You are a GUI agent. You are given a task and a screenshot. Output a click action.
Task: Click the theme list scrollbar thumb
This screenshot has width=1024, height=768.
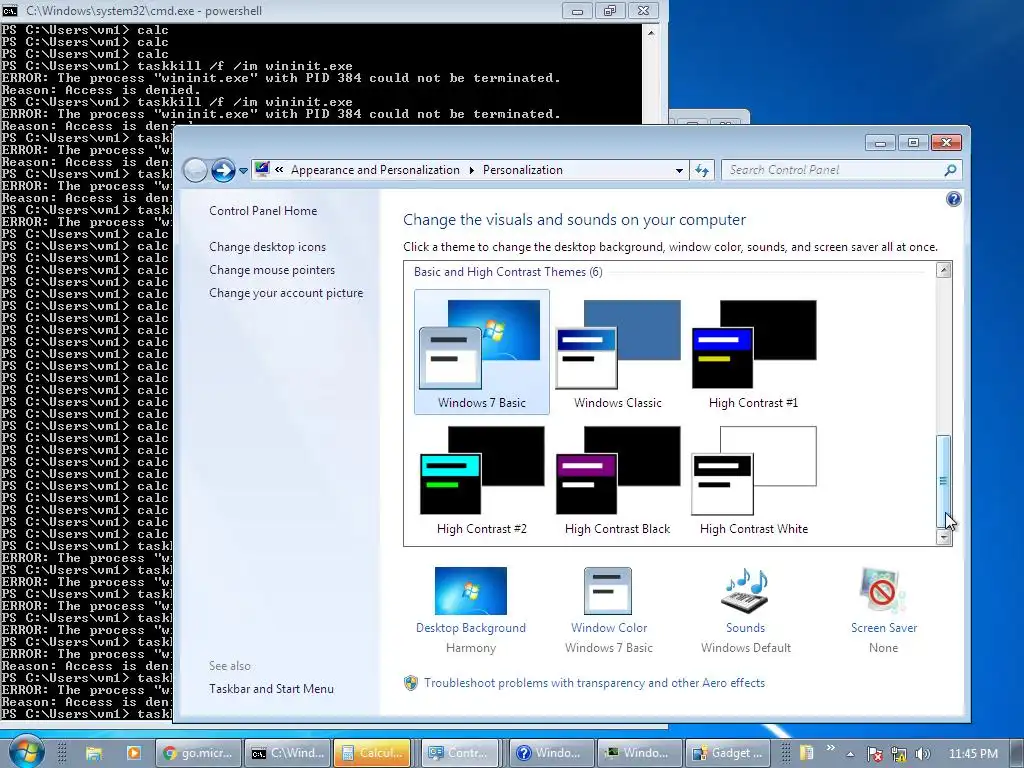coord(944,481)
